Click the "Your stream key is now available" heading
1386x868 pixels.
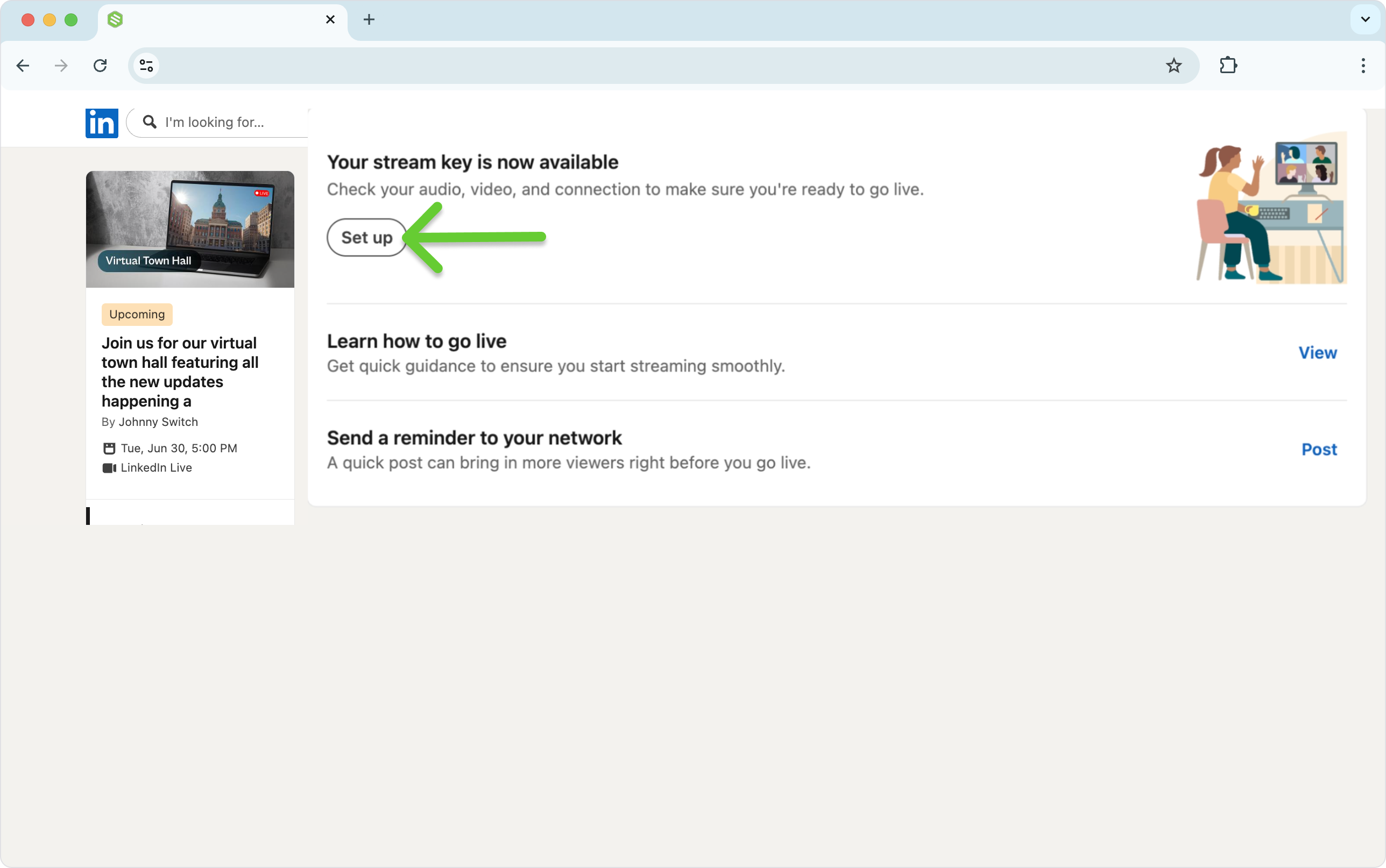[x=472, y=162]
